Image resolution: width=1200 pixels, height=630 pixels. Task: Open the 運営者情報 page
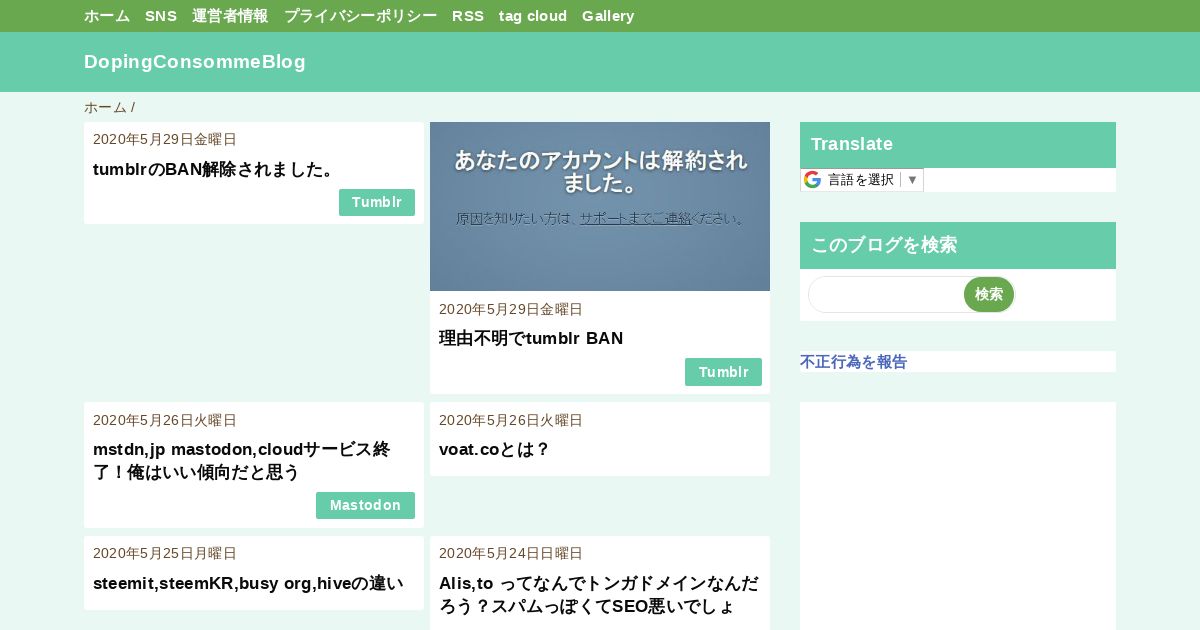click(x=230, y=16)
